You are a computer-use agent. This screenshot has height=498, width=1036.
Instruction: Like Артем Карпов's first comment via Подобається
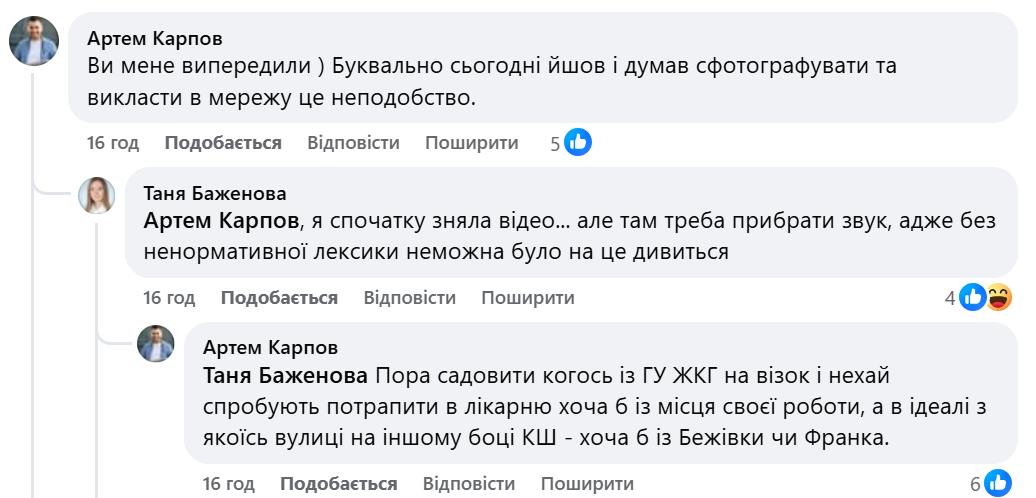pyautogui.click(x=223, y=143)
